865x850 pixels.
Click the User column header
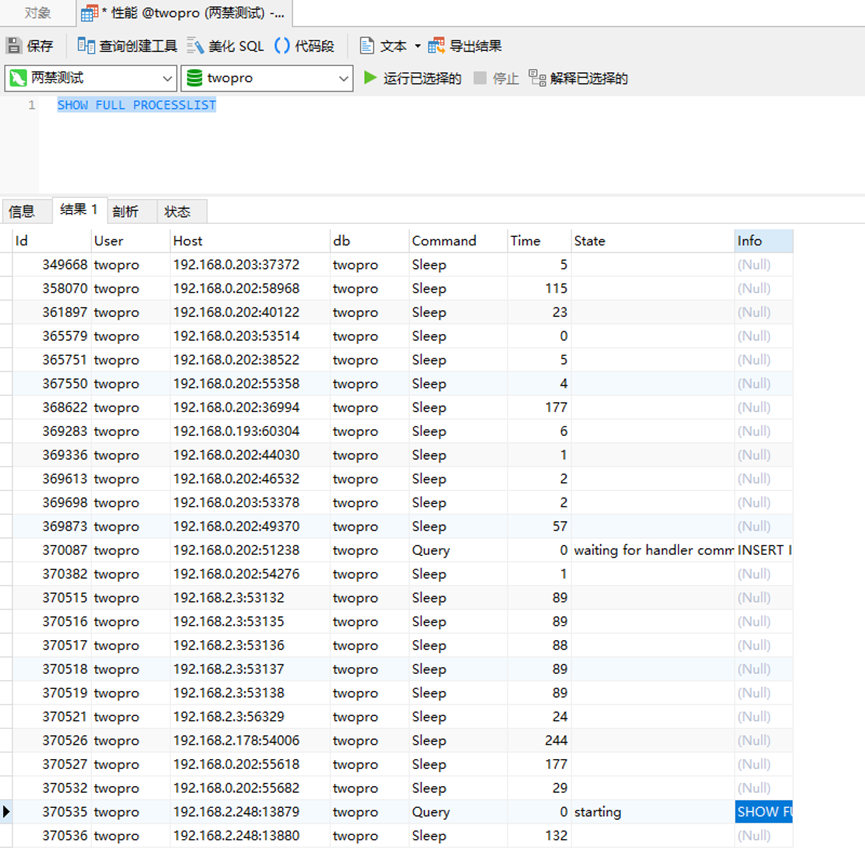point(131,241)
